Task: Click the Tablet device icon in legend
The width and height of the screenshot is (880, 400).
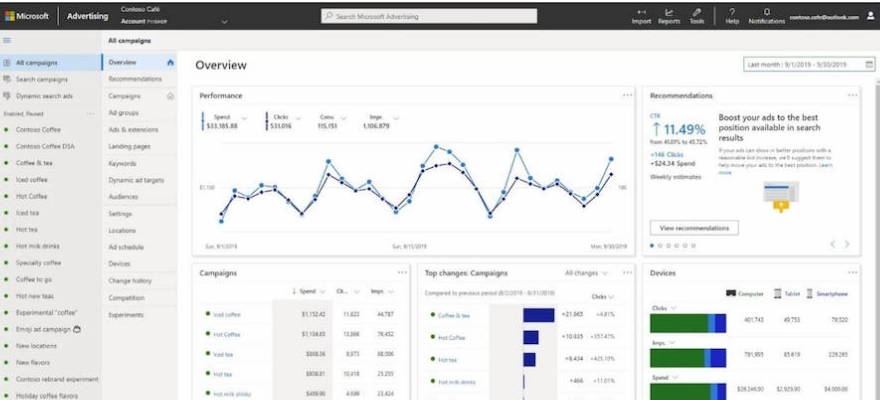Action: (777, 293)
